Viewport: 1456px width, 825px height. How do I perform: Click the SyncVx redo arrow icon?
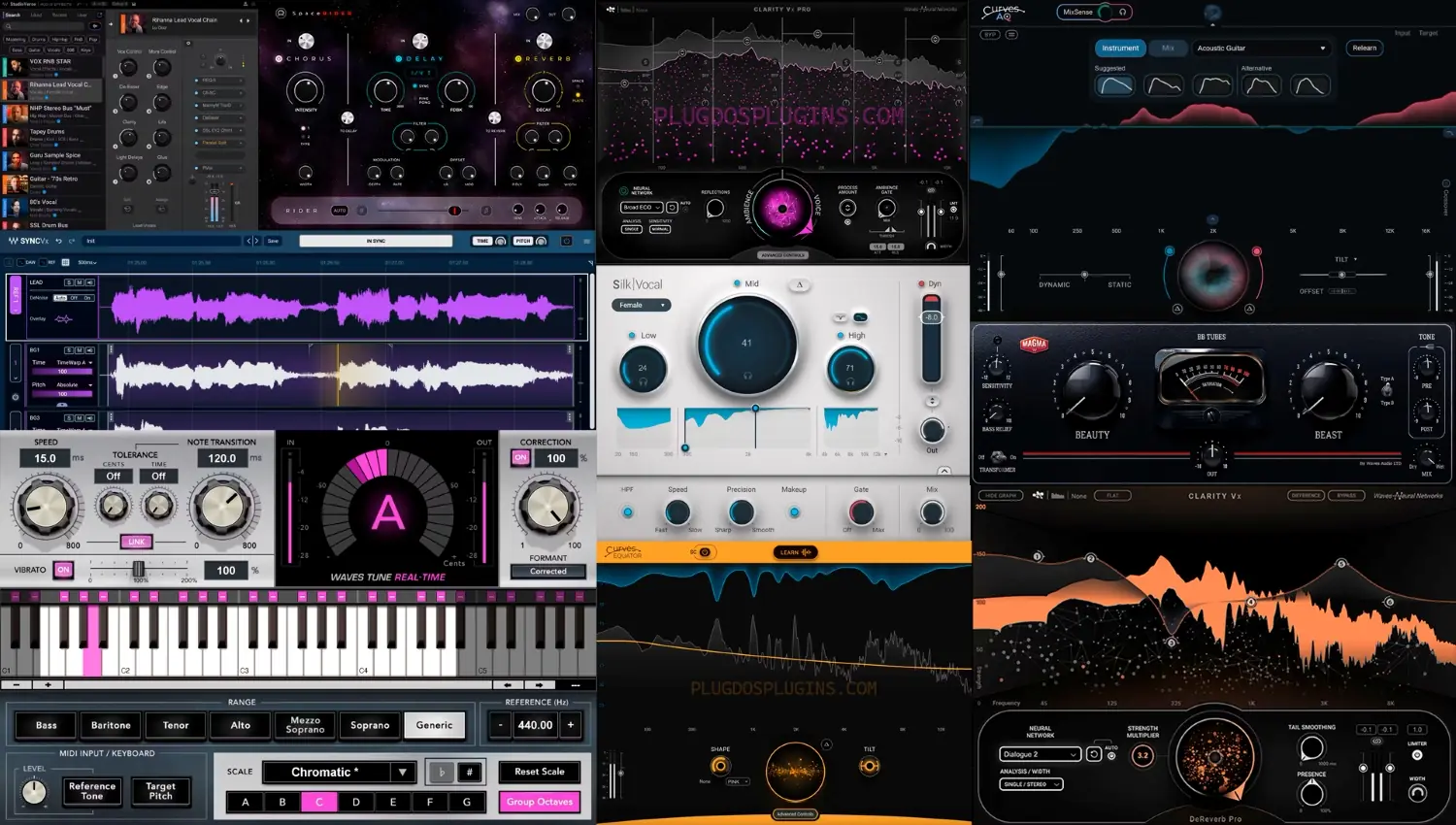point(71,241)
